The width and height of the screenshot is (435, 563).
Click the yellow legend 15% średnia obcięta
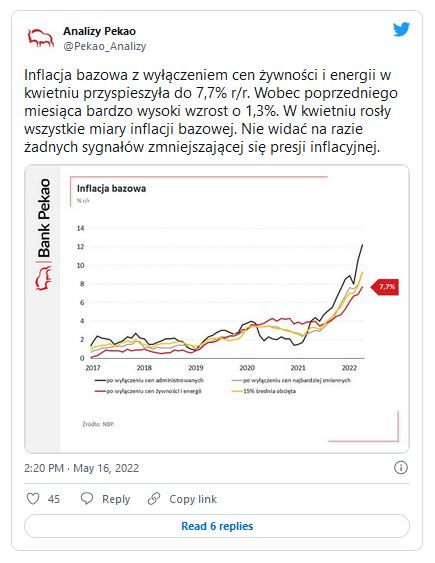pyautogui.click(x=264, y=391)
